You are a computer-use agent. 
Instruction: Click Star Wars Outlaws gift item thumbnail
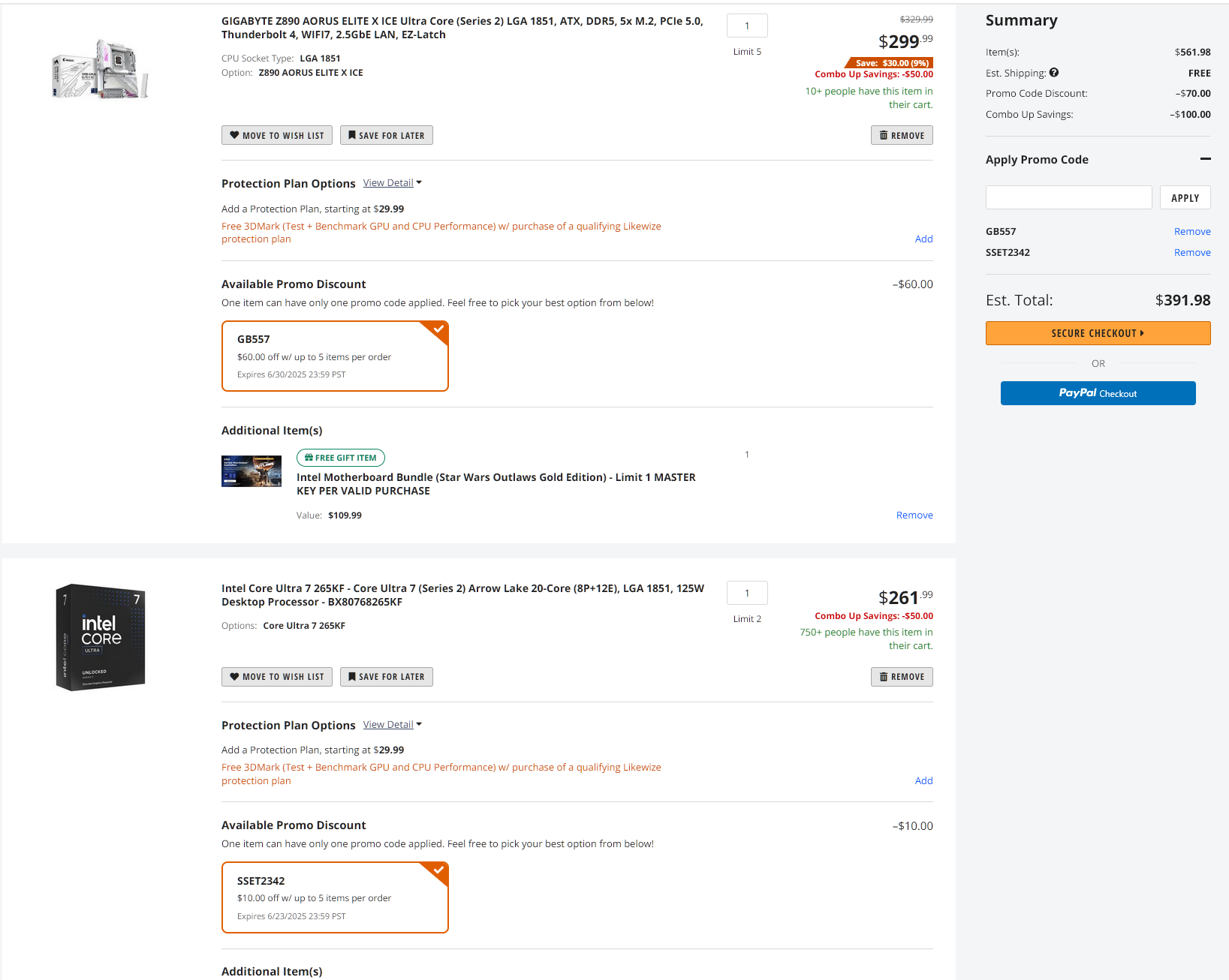coord(252,471)
